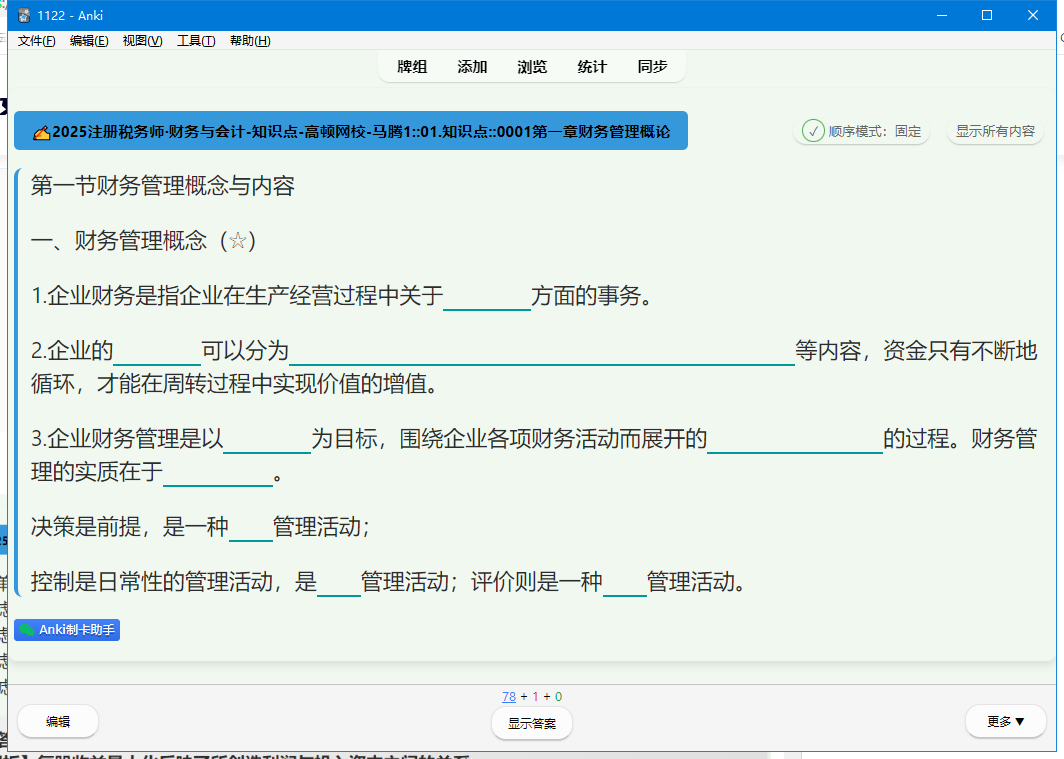View 统计 statistics

592,66
